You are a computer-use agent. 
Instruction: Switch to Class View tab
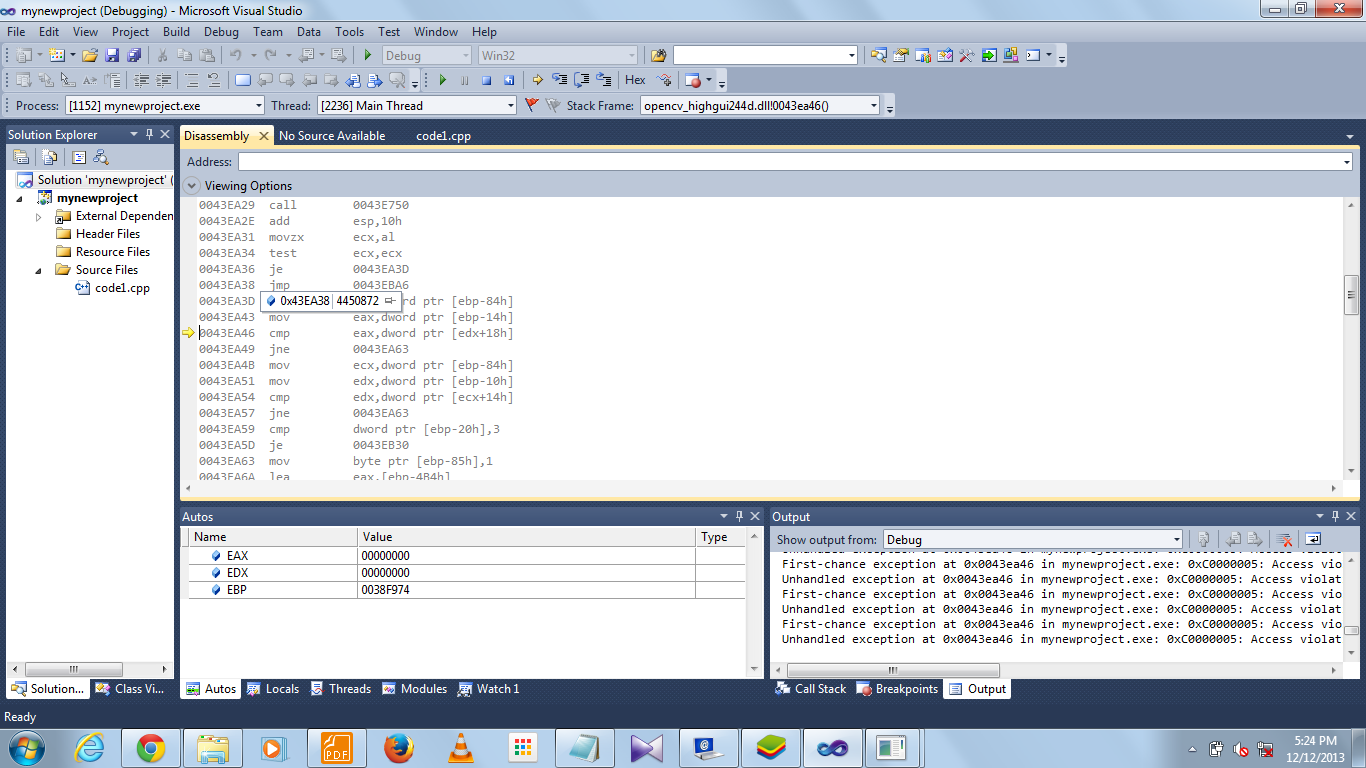[x=130, y=689]
